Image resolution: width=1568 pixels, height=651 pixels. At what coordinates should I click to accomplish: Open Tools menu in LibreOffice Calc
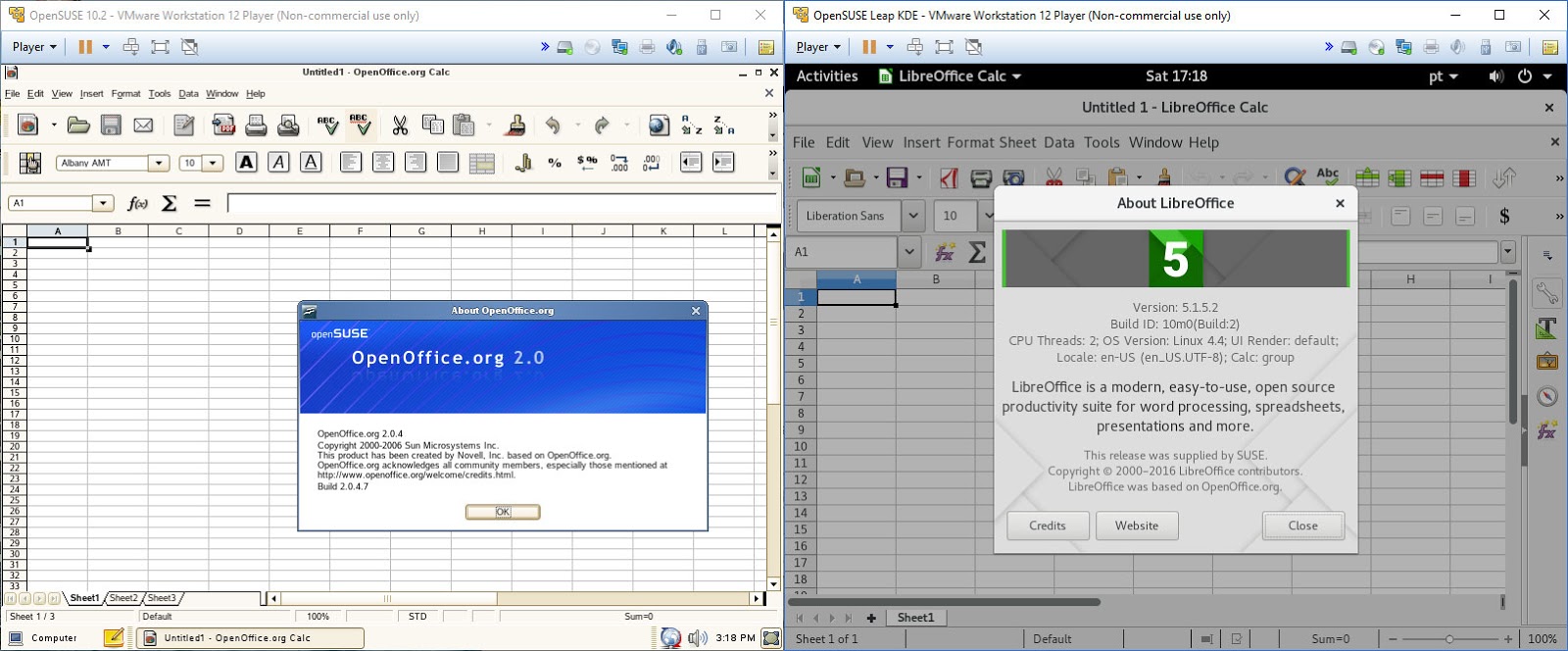coord(1102,142)
